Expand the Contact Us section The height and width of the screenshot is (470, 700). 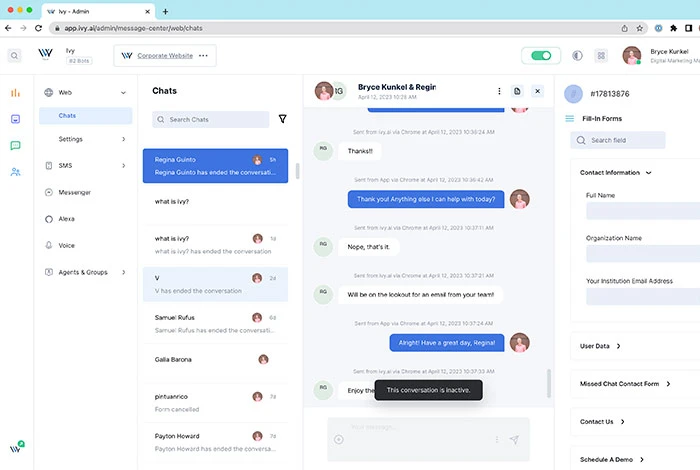622,422
